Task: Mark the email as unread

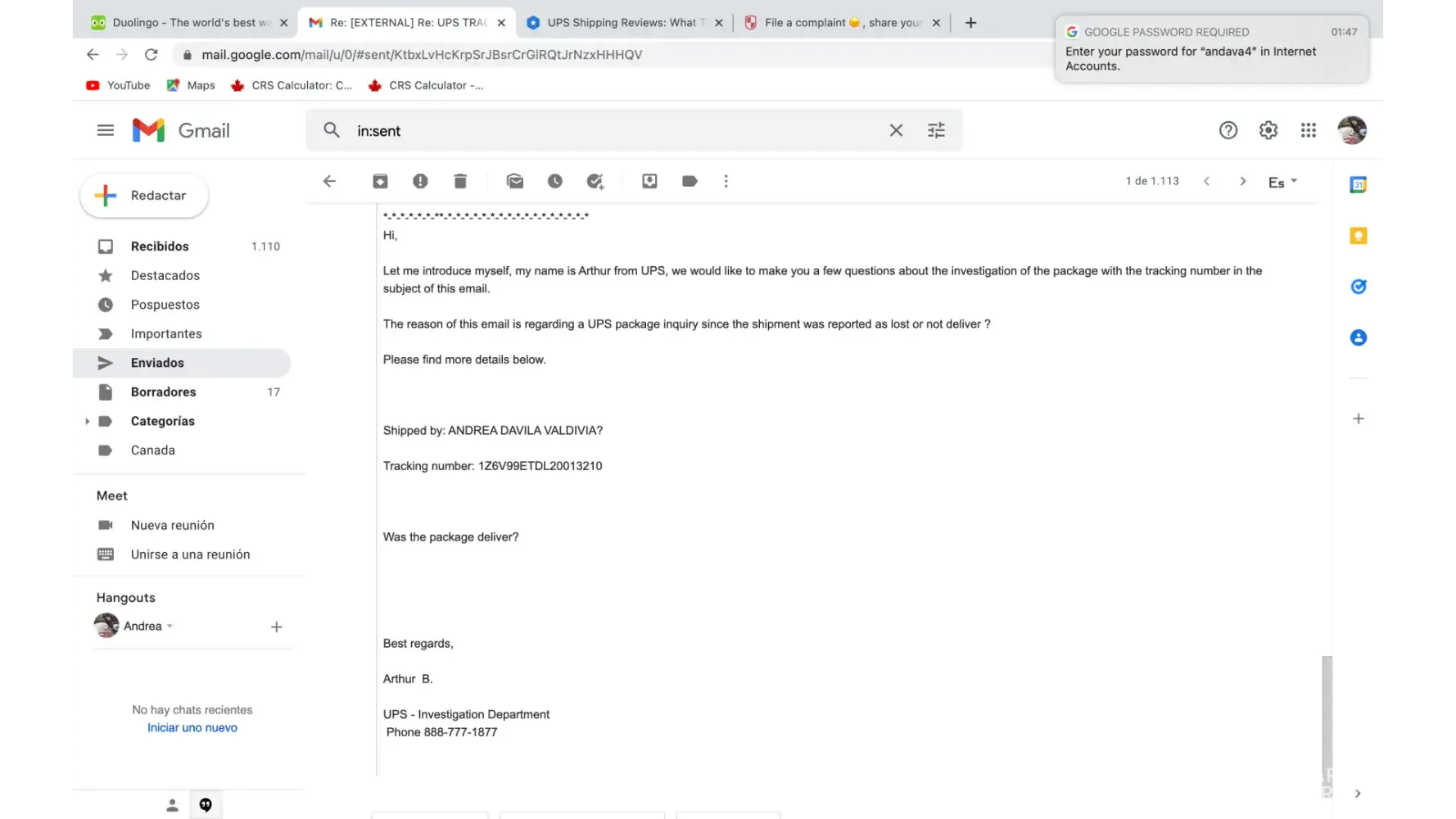Action: point(515,181)
